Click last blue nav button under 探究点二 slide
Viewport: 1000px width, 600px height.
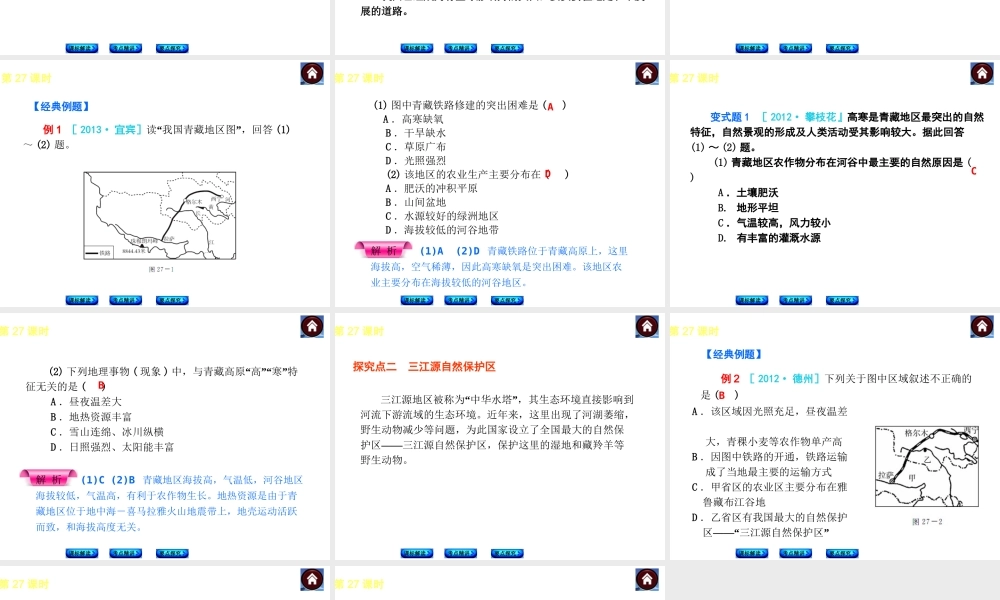point(507,553)
